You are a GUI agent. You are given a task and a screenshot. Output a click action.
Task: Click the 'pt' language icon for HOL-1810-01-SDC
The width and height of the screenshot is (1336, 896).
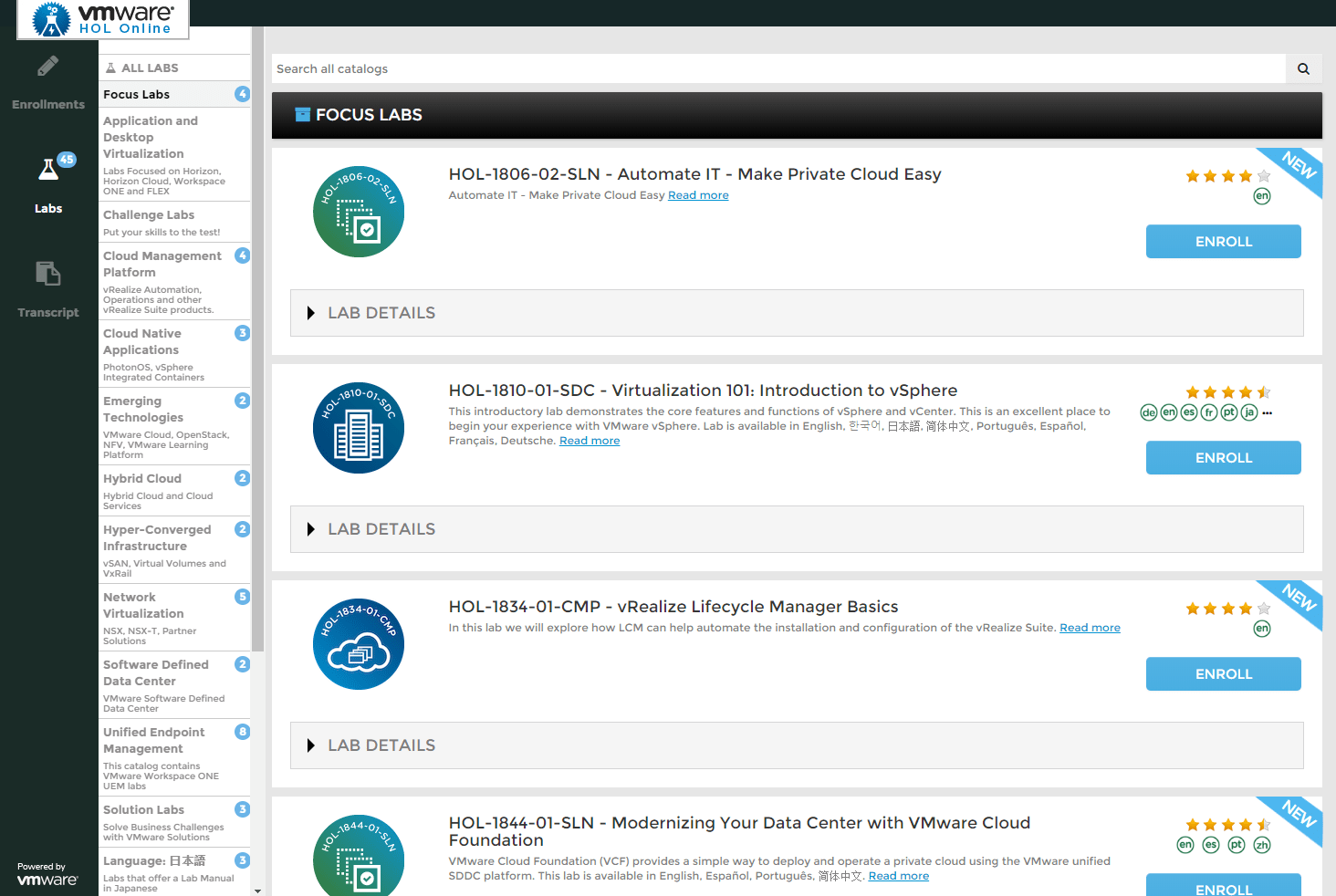pos(1229,412)
